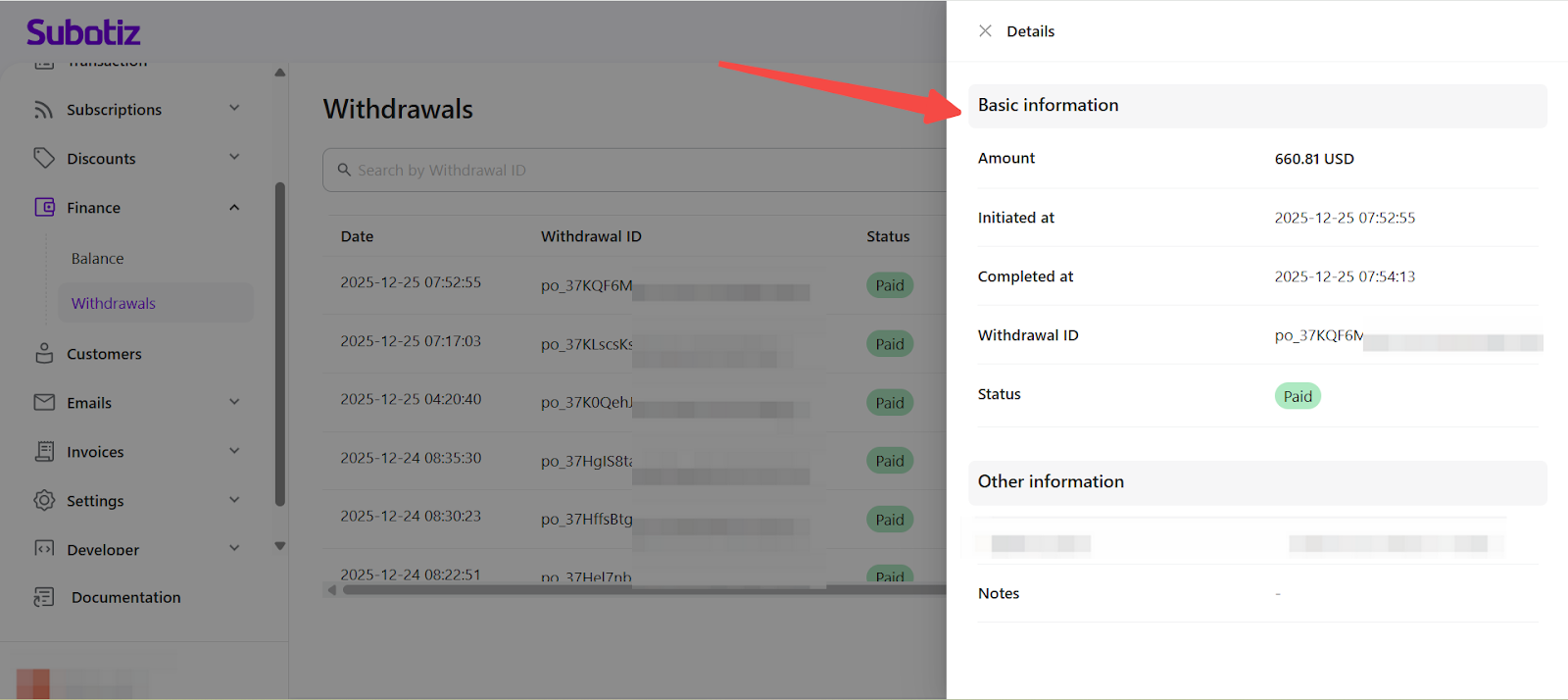Click the Invoices receipt icon
Image resolution: width=1568 pixels, height=700 pixels.
44,451
